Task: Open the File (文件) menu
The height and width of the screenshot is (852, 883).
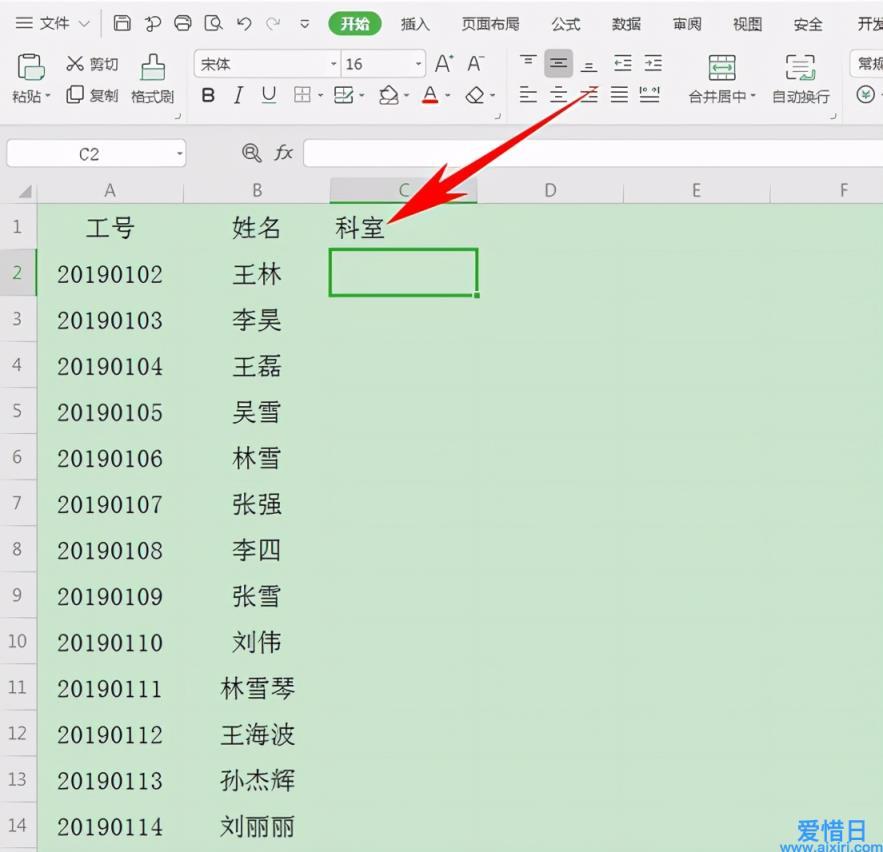Action: [52, 24]
